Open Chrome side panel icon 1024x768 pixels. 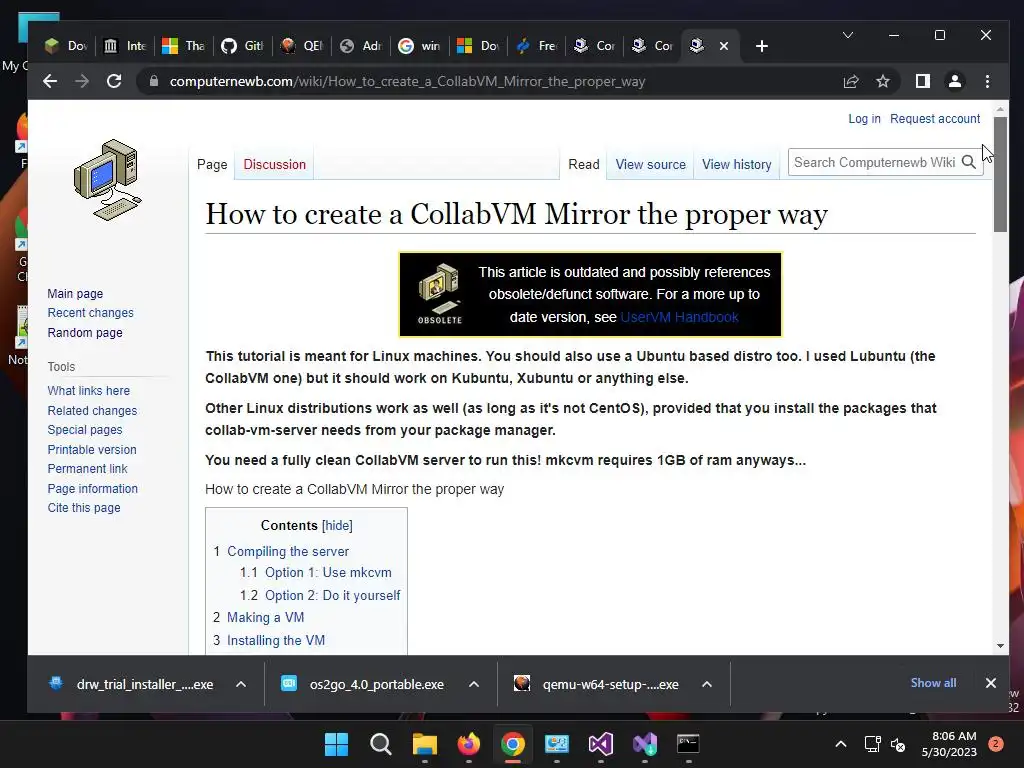[922, 81]
